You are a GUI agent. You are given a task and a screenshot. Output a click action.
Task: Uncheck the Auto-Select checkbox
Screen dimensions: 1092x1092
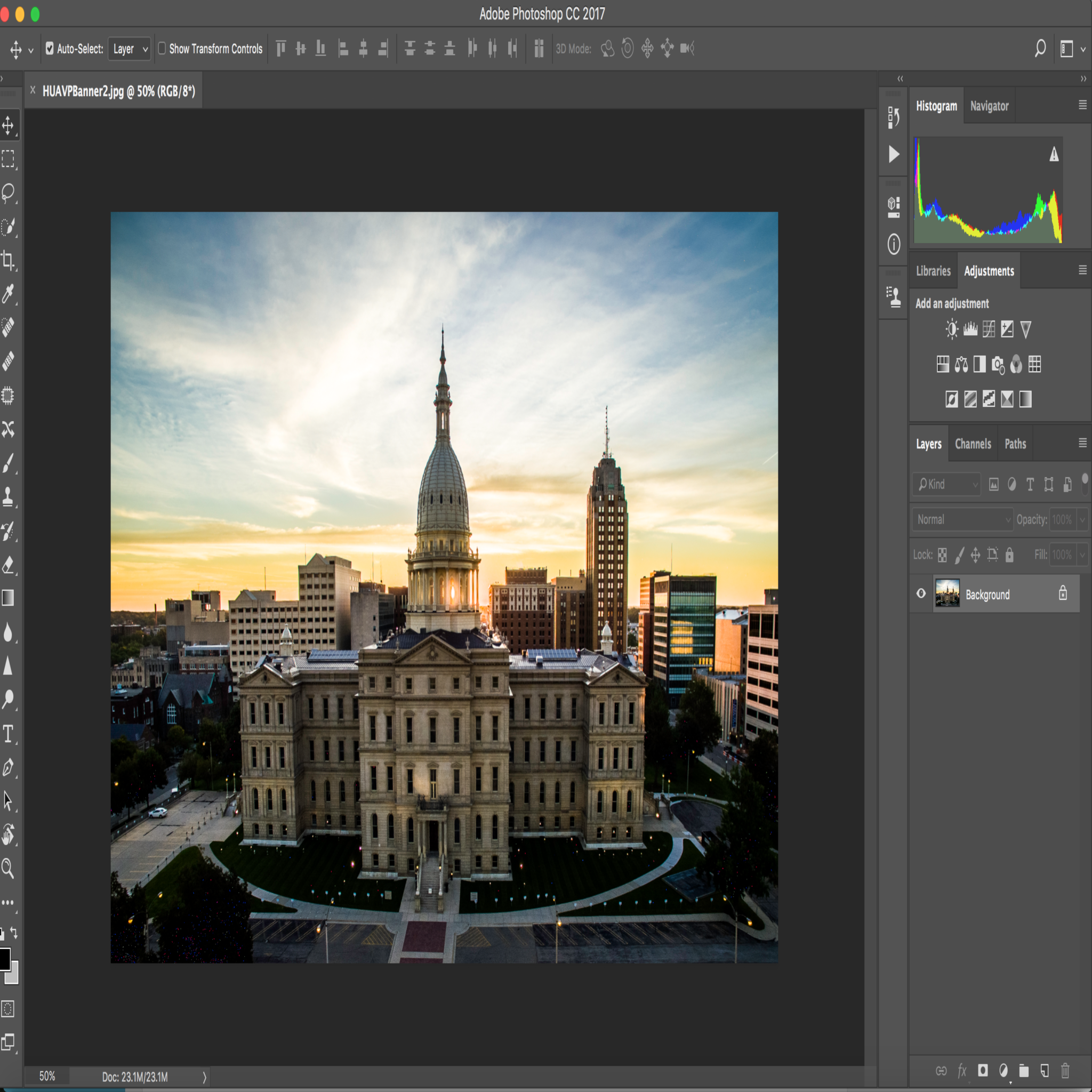pos(50,49)
